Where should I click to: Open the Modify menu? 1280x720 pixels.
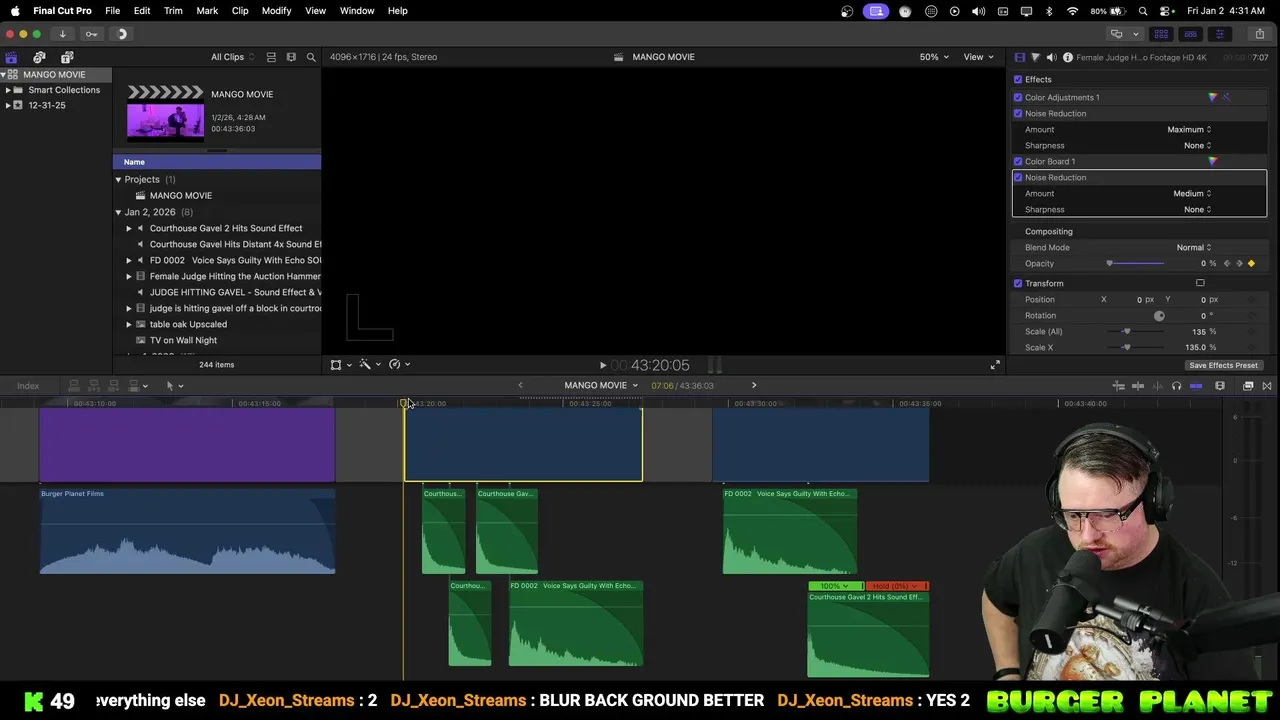pyautogui.click(x=276, y=10)
